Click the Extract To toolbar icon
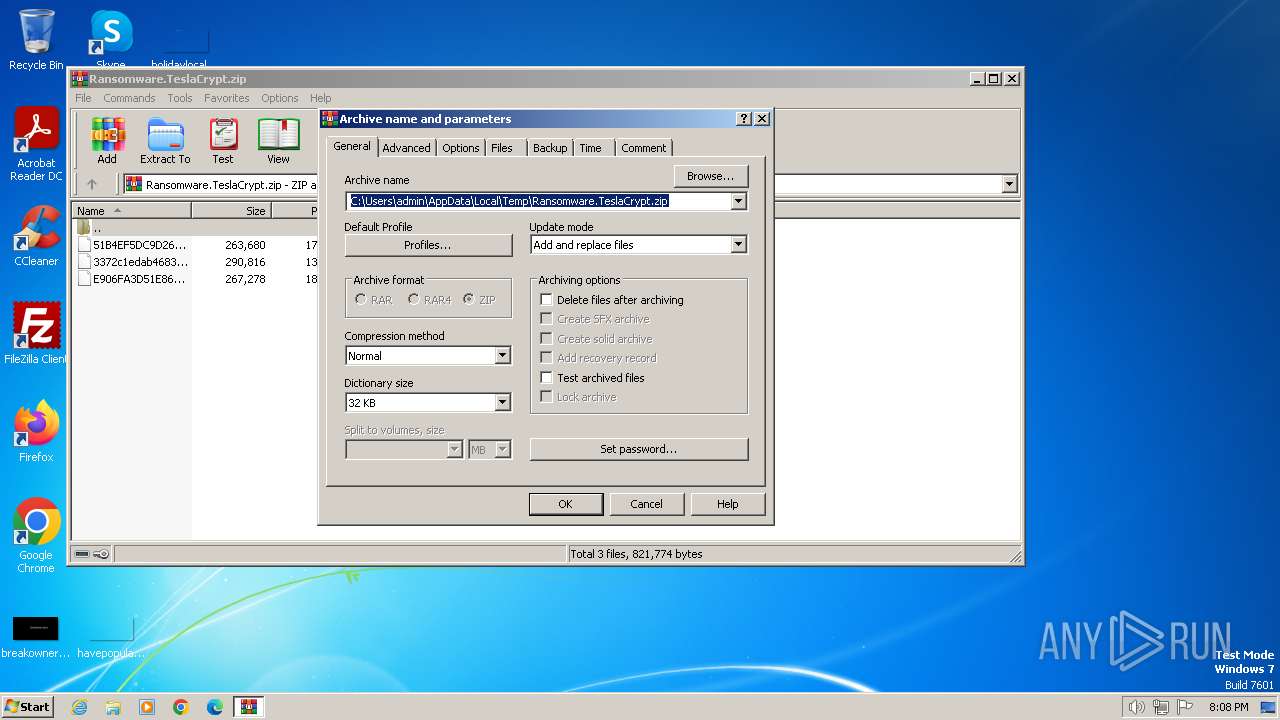This screenshot has height=720, width=1280. 165,141
